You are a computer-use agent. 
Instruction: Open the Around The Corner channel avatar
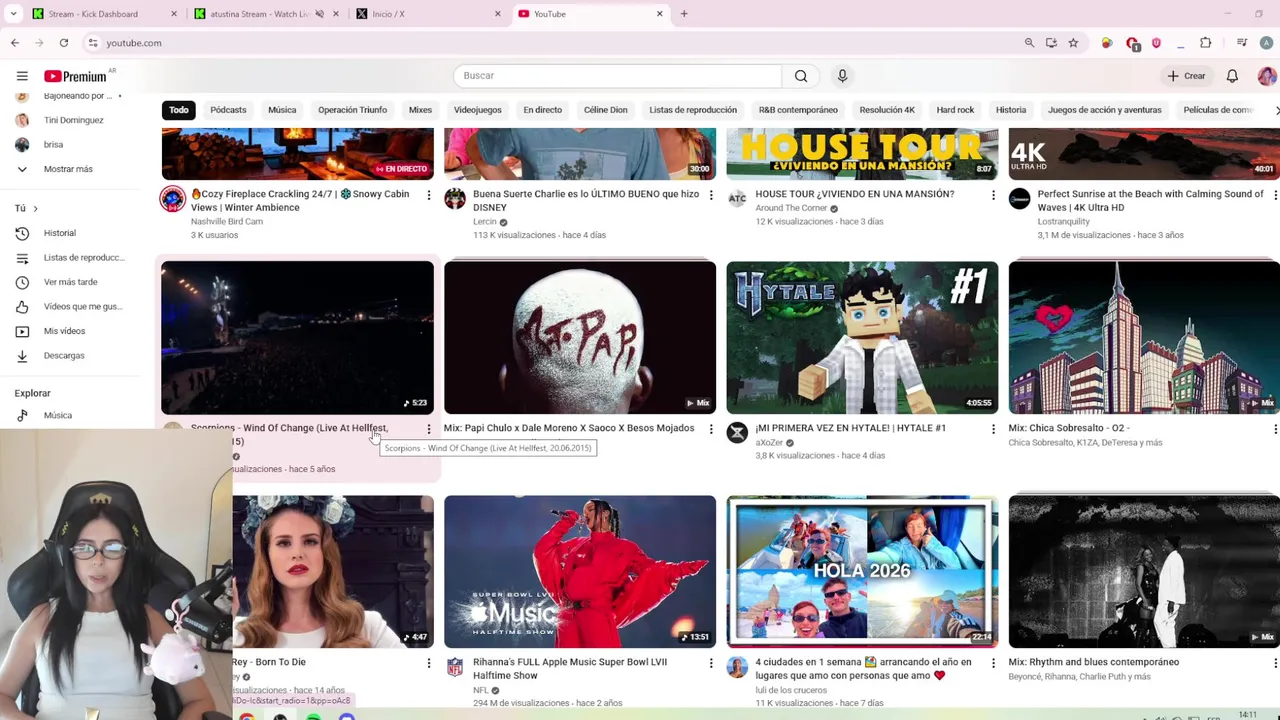(737, 198)
